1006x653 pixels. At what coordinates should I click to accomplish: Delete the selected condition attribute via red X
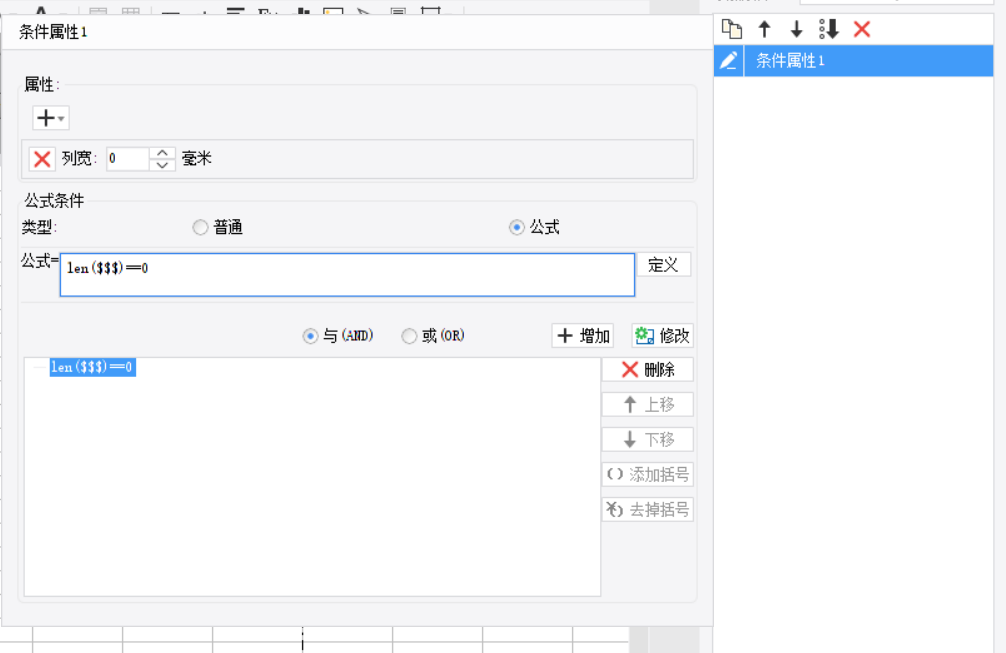point(862,29)
